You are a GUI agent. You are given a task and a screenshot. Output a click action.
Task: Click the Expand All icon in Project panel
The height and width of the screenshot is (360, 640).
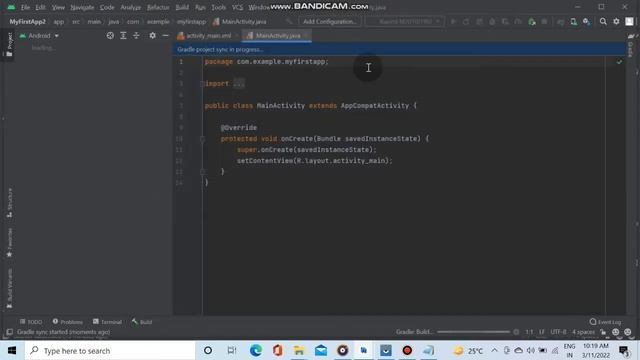click(x=123, y=36)
